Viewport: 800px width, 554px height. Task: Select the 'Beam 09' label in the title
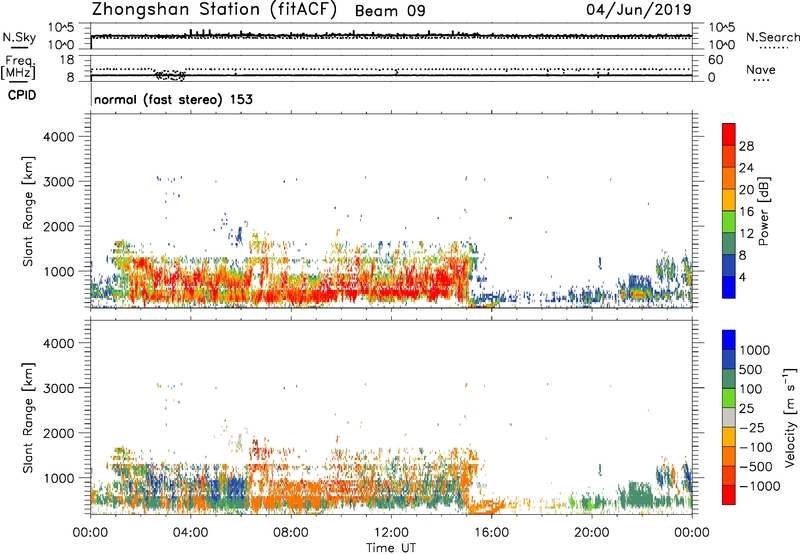coord(390,11)
